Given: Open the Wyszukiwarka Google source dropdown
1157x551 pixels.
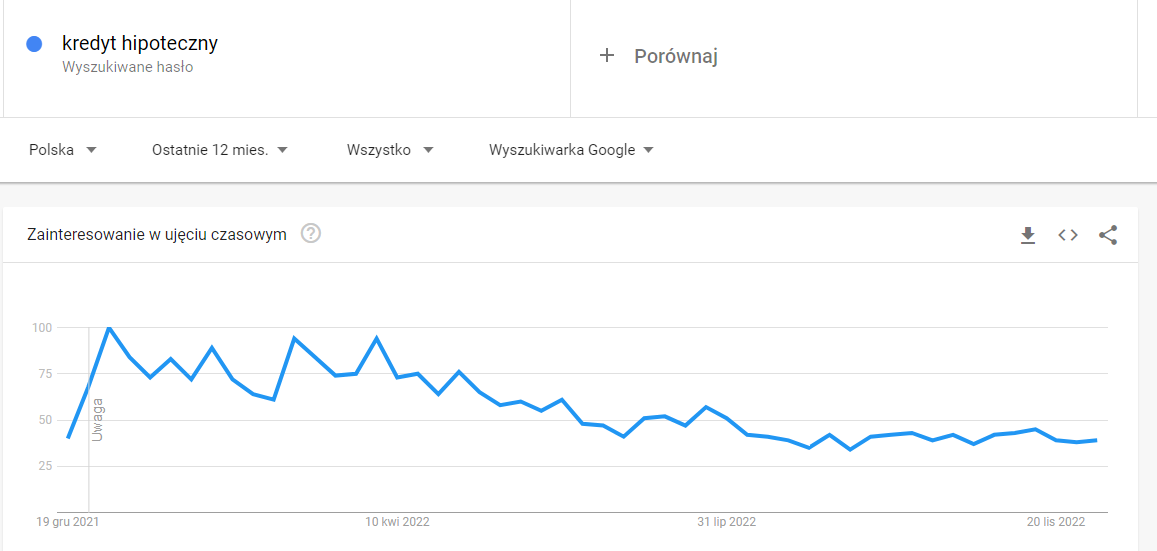Looking at the screenshot, I should 570,150.
